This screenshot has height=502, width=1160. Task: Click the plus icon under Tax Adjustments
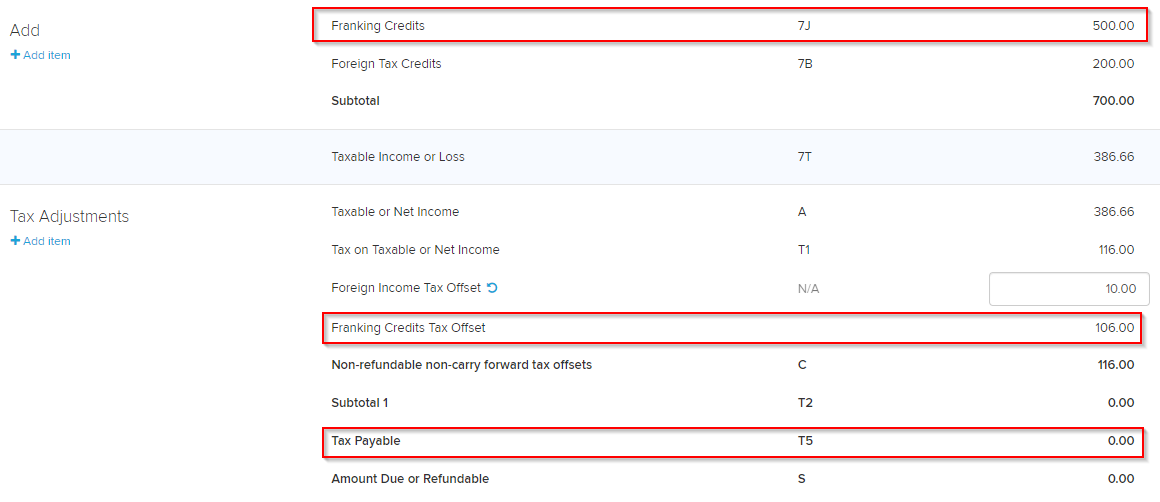pyautogui.click(x=15, y=241)
